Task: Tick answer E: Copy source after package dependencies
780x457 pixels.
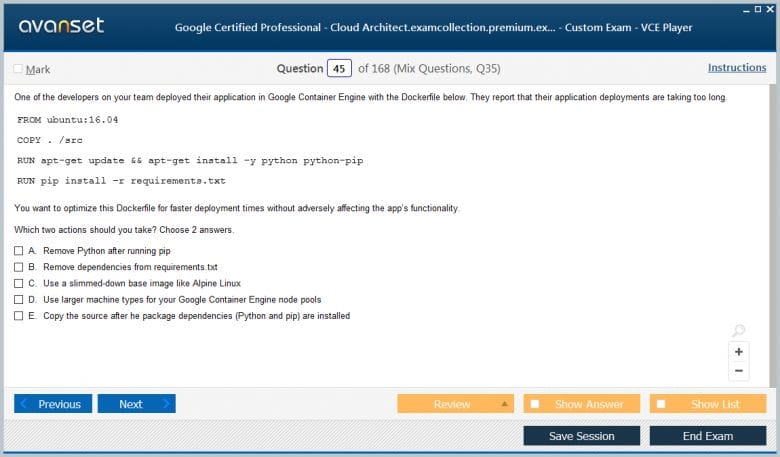Action: [18, 316]
